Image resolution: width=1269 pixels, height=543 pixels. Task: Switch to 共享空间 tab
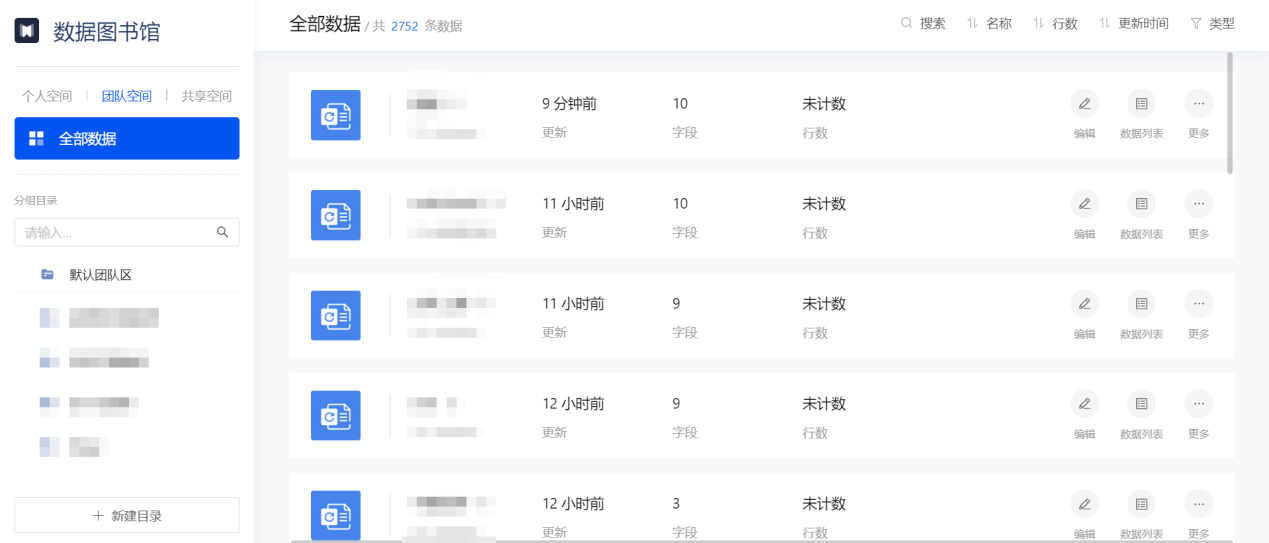(206, 96)
